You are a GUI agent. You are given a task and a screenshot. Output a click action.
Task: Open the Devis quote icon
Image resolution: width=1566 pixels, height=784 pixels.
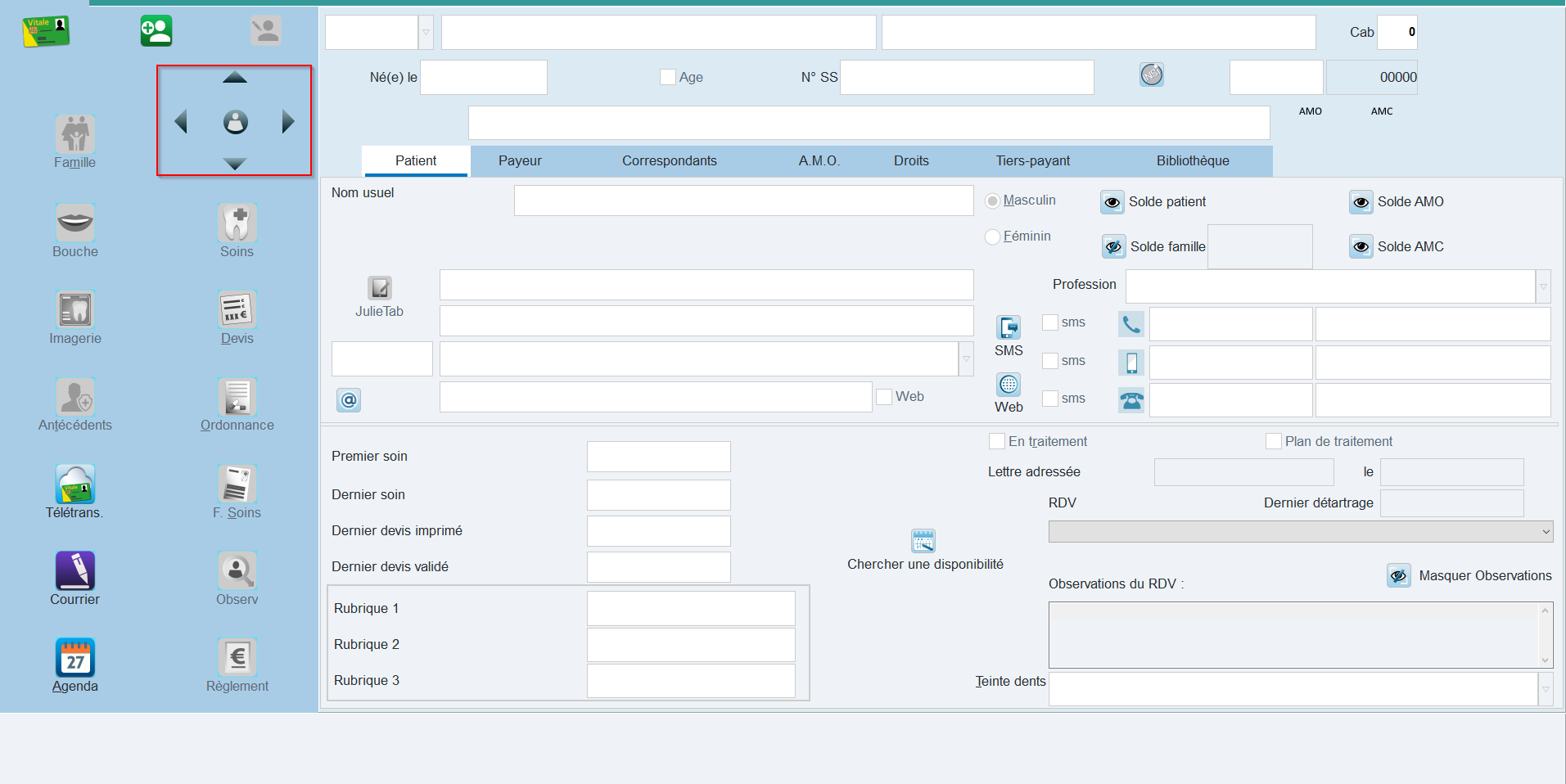point(237,309)
